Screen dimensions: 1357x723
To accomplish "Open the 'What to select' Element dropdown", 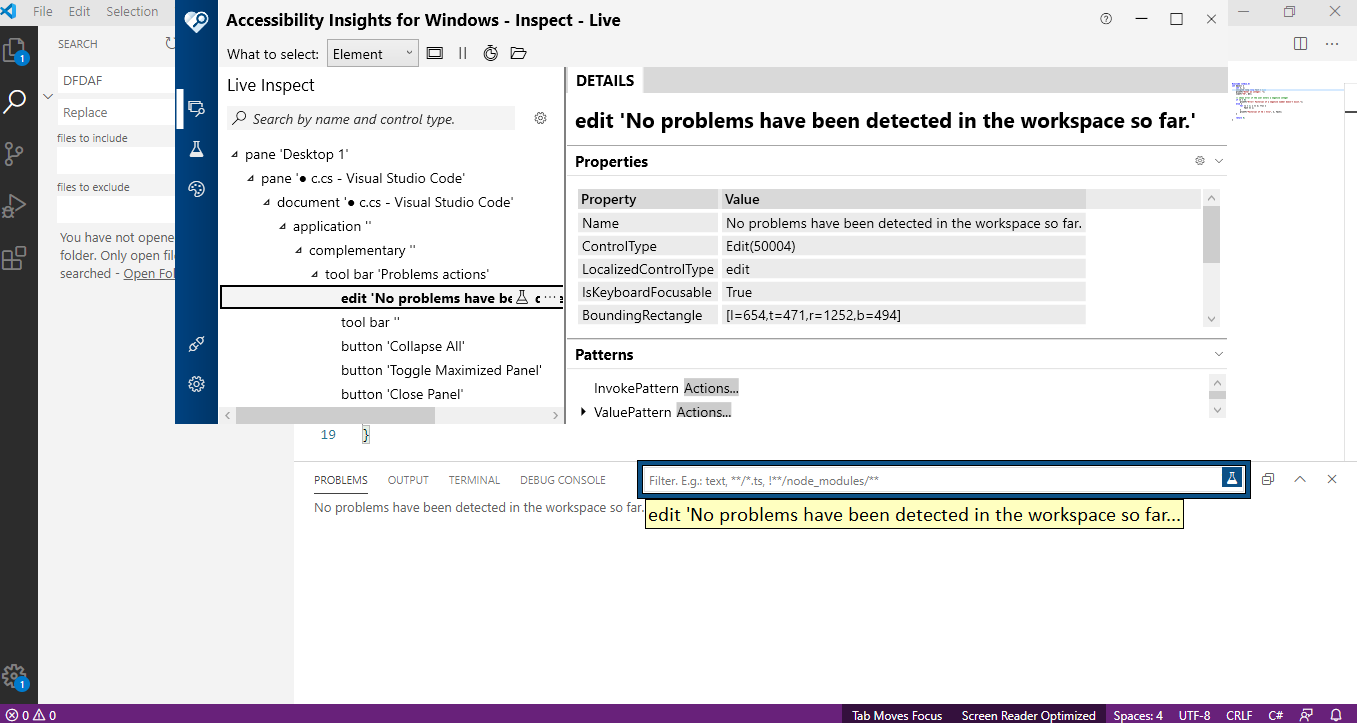I will [x=372, y=53].
